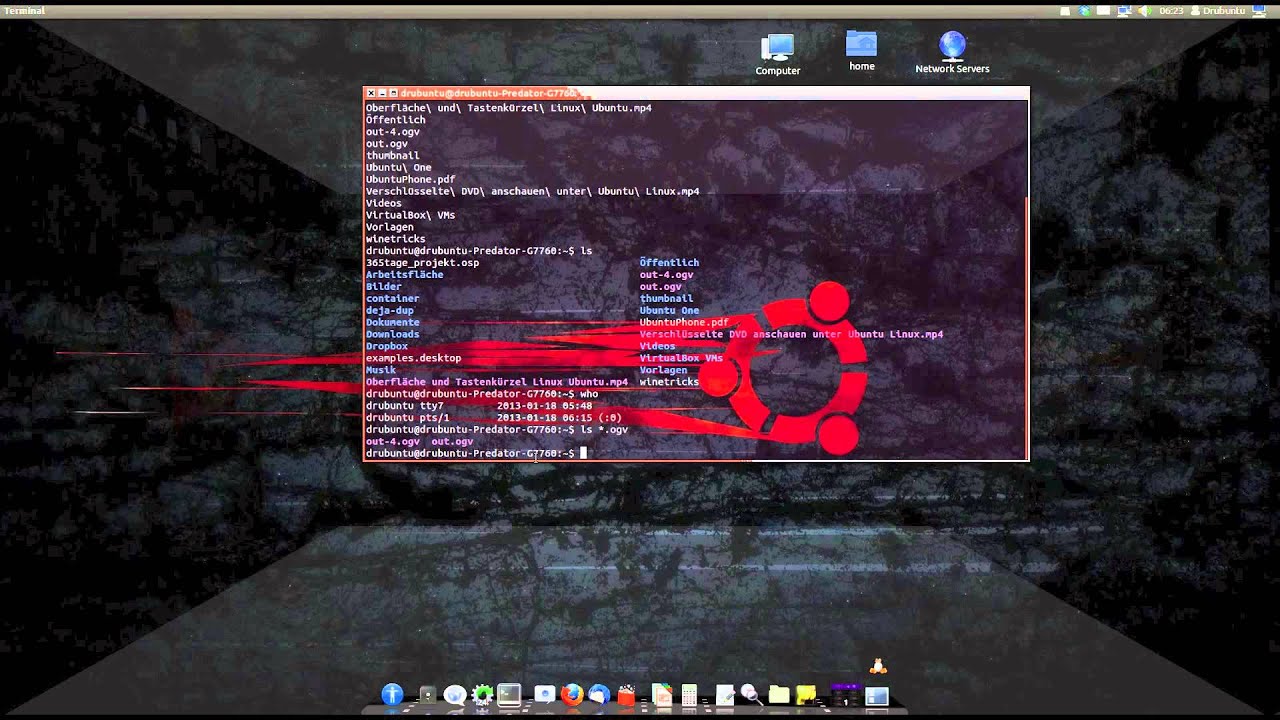Open the yellow sticky notes dock icon

click(806, 695)
